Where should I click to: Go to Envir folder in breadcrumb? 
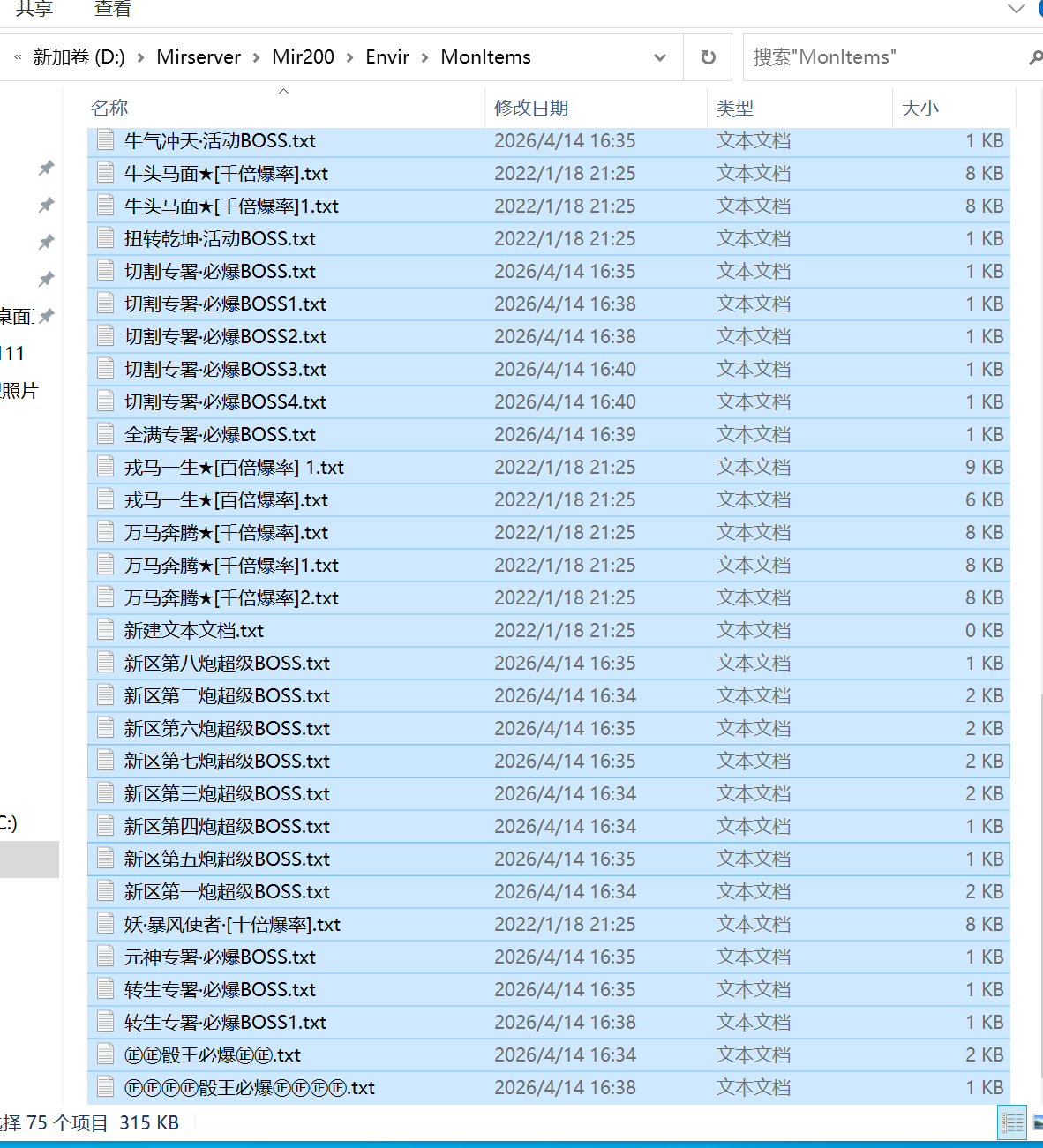(387, 57)
